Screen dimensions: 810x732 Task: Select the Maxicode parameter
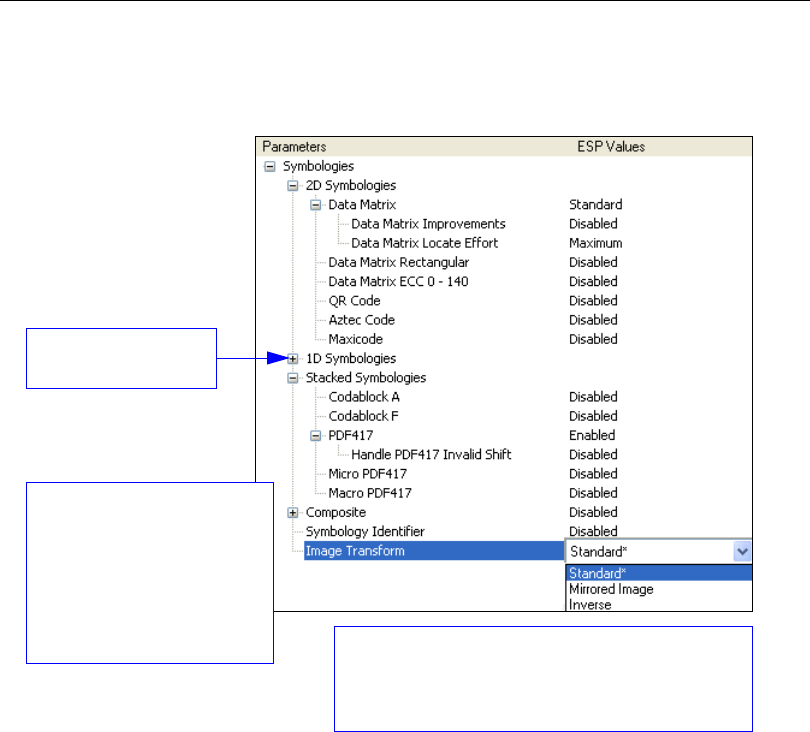(x=355, y=339)
